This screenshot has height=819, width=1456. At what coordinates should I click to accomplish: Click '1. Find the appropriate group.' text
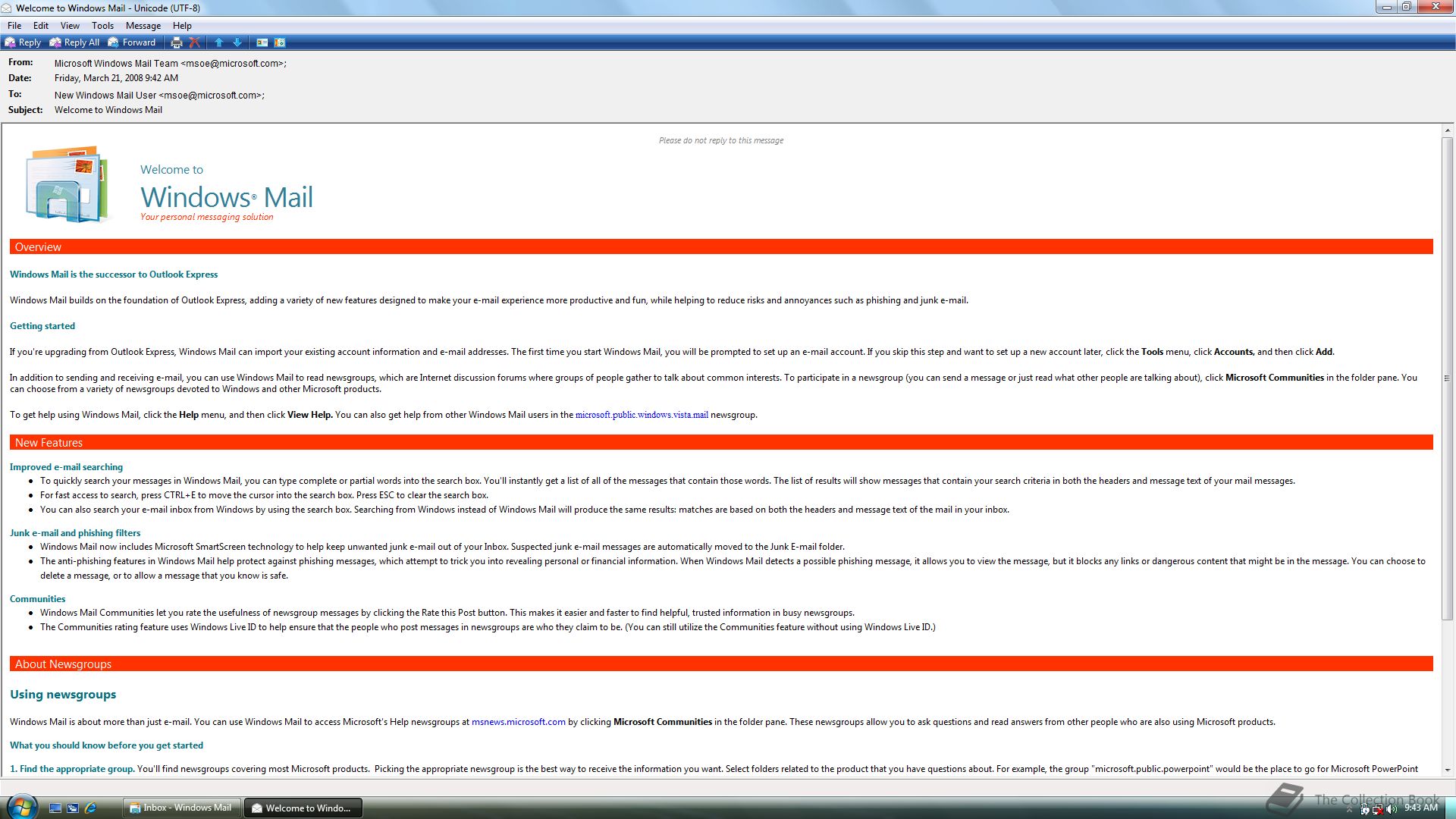(72, 769)
